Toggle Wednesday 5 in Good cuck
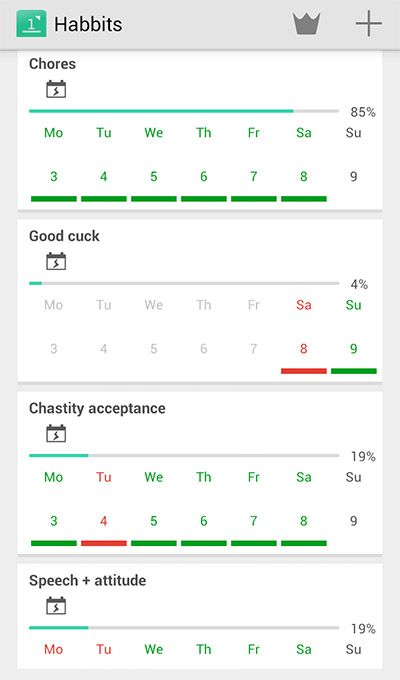Viewport: 400px width, 680px height. tap(154, 349)
